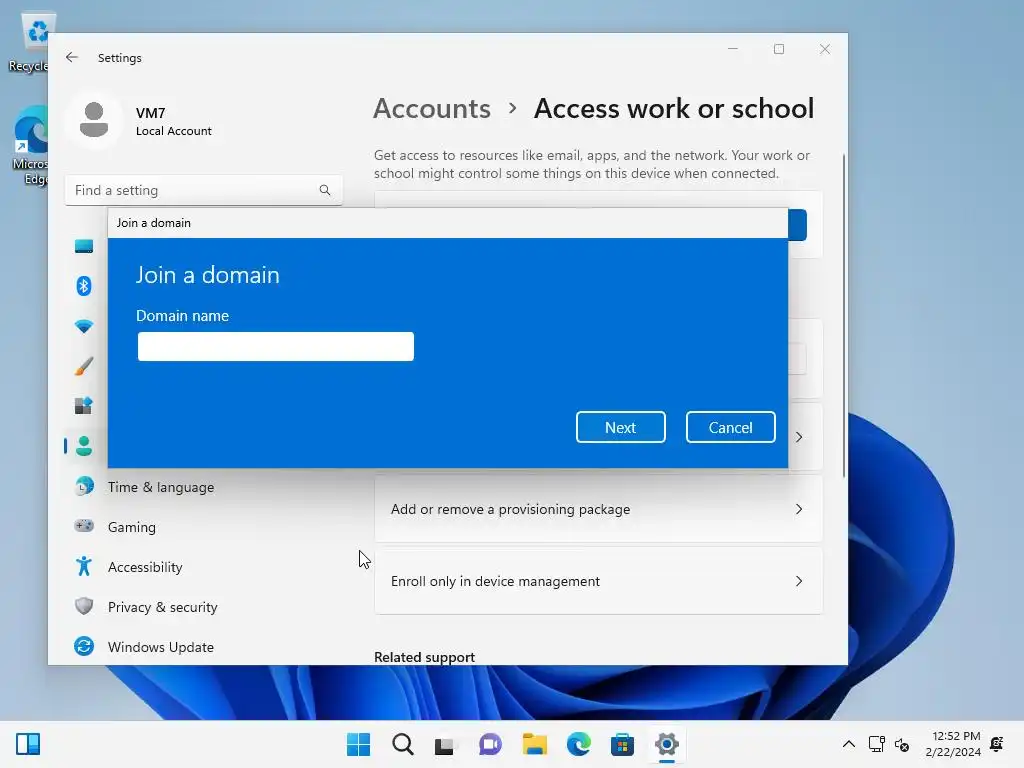
Task: Click Related support heading
Action: [x=424, y=657]
